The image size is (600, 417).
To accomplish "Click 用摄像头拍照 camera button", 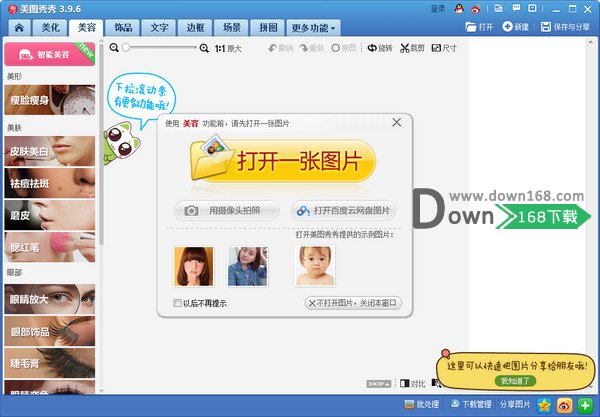I will click(x=227, y=210).
